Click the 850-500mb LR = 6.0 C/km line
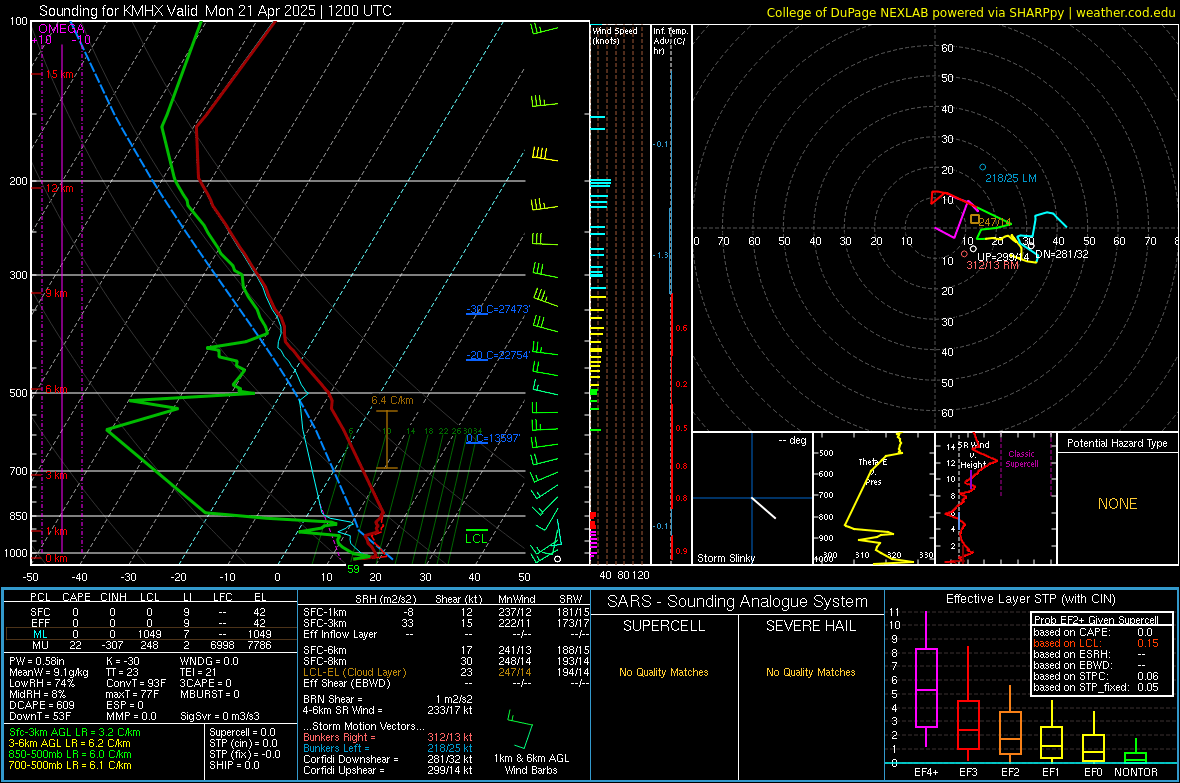The width and height of the screenshot is (1180, 783). click(x=70, y=754)
